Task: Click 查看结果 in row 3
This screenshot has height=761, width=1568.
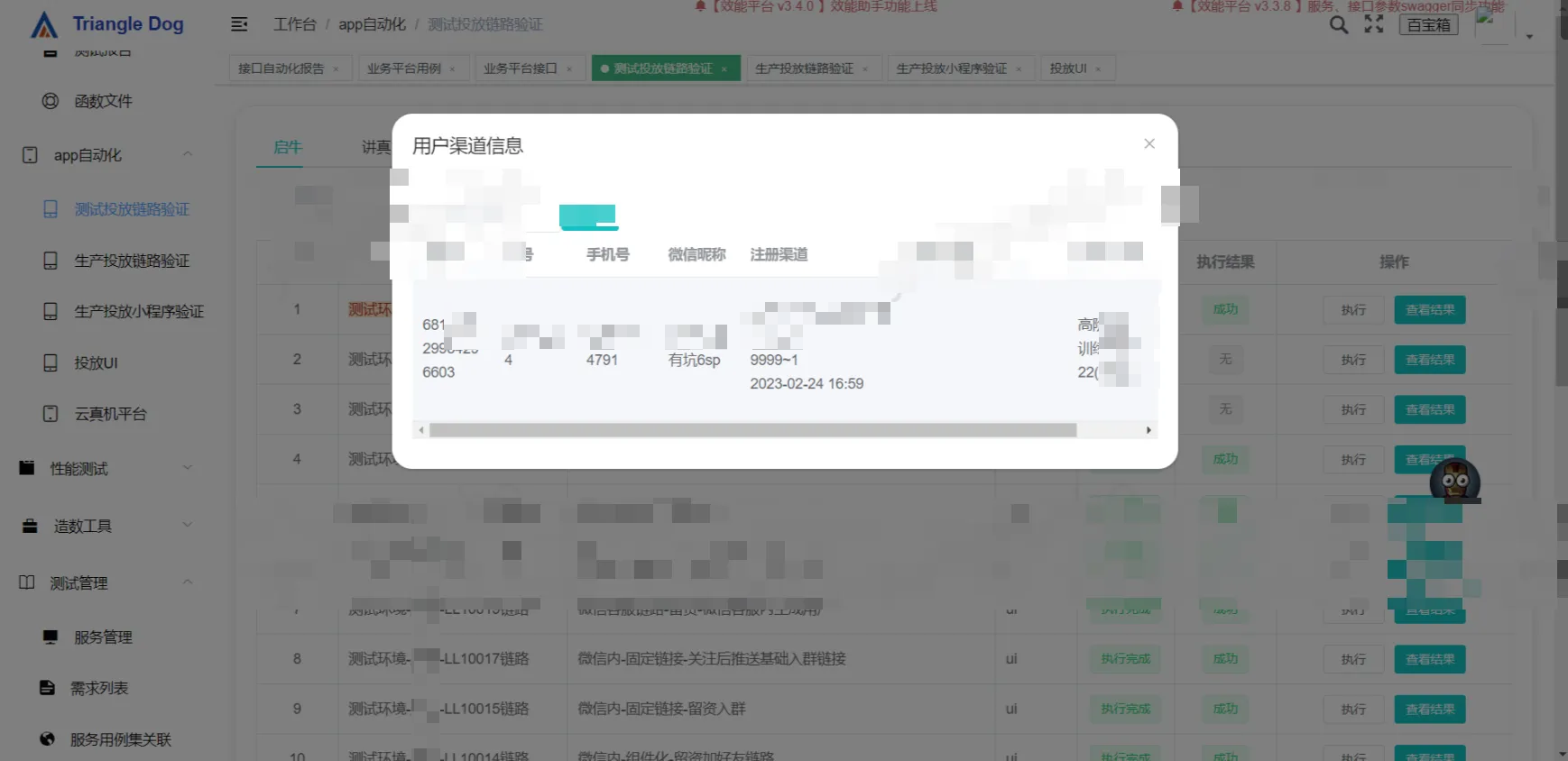Action: click(1430, 409)
